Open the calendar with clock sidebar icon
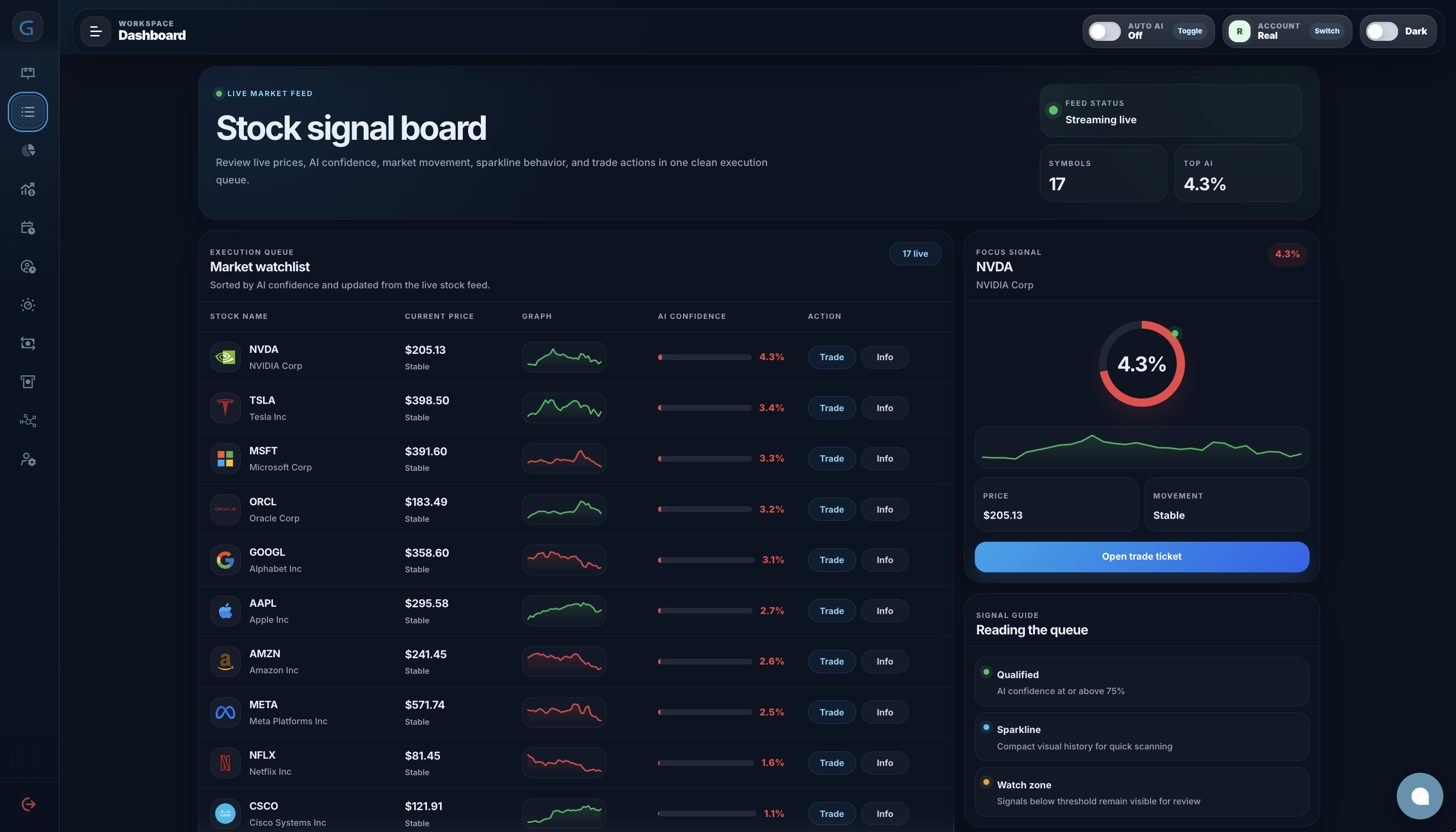This screenshot has height=832, width=1456. [x=28, y=228]
